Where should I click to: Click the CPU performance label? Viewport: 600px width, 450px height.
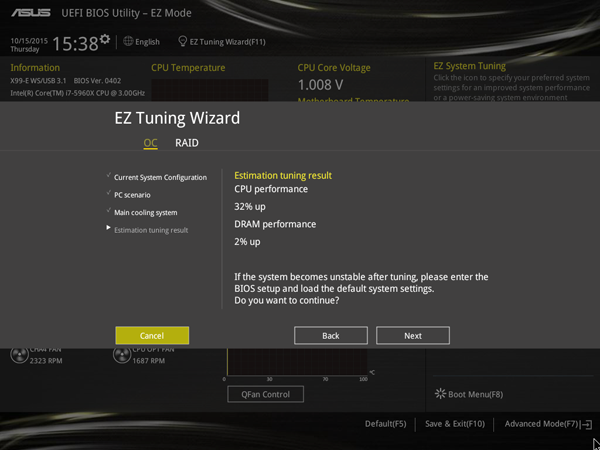[x=271, y=189]
